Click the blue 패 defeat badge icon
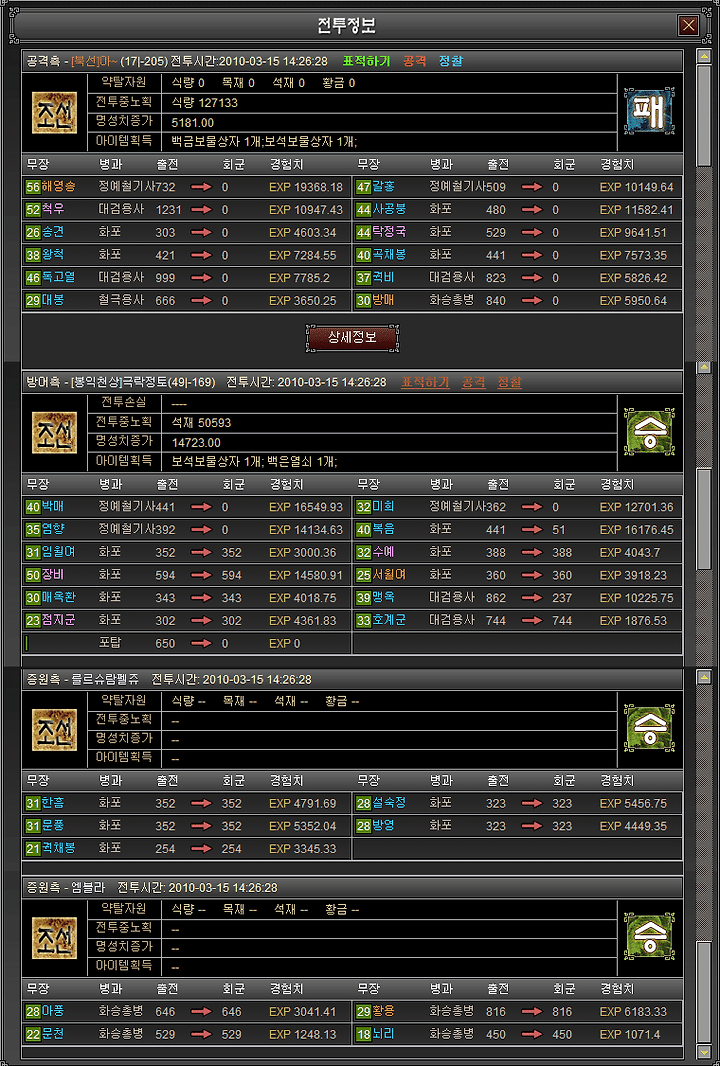720x1066 pixels. click(x=649, y=112)
